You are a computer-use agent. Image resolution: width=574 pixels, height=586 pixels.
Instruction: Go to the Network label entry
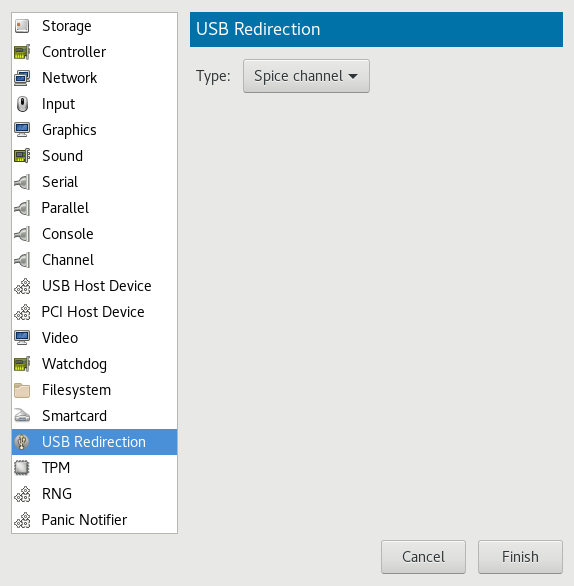click(x=70, y=78)
